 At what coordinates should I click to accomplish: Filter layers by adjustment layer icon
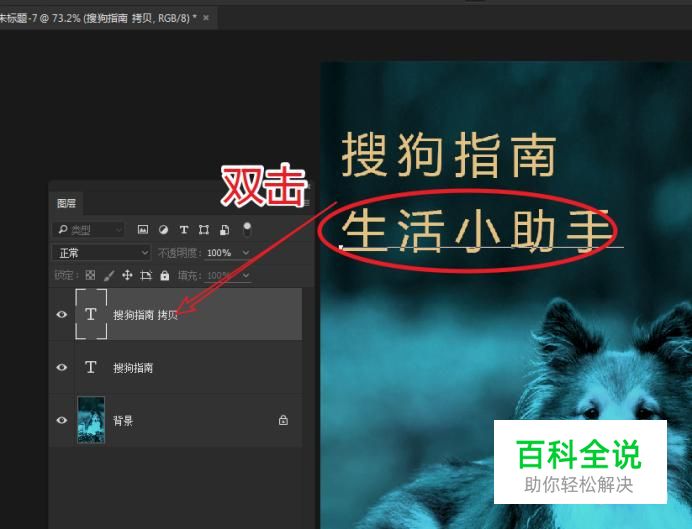[163, 229]
